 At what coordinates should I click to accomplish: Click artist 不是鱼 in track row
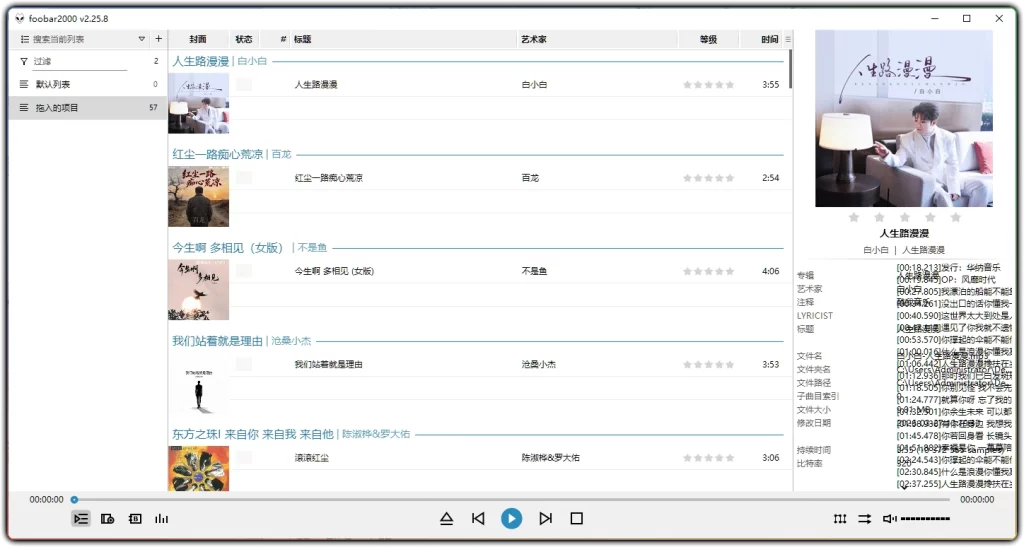pyautogui.click(x=534, y=271)
